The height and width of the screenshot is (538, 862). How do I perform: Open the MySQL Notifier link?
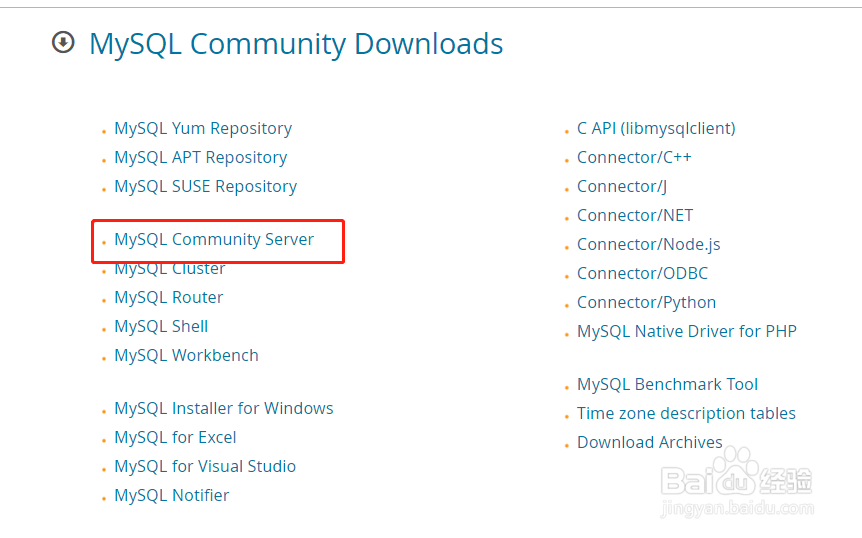pos(172,496)
